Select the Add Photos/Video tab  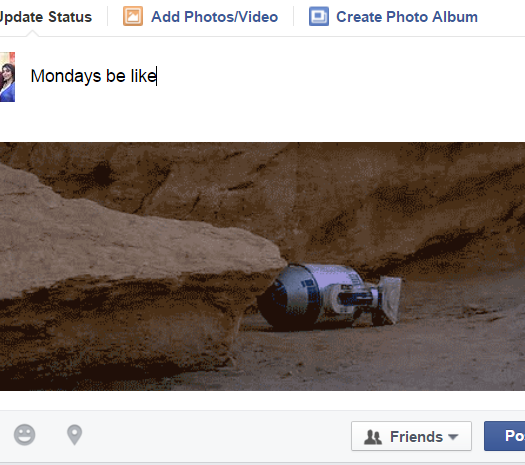click(x=201, y=16)
